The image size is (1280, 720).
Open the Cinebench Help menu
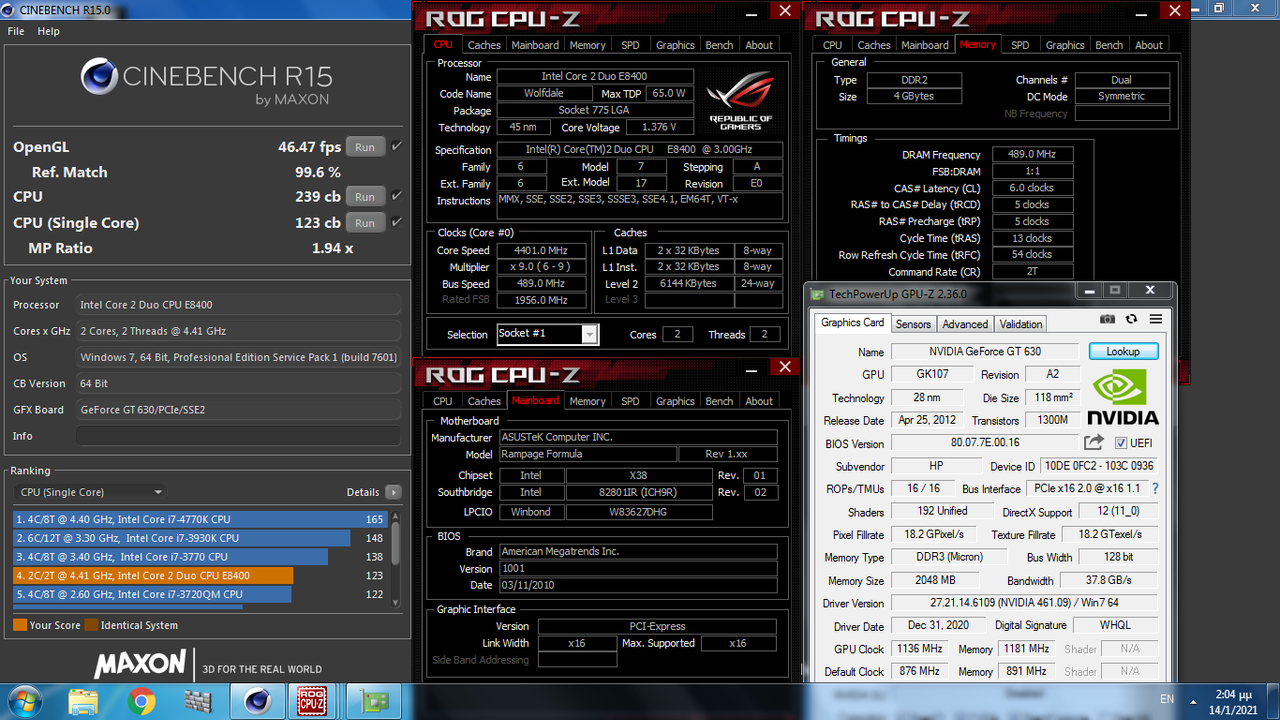pos(49,31)
